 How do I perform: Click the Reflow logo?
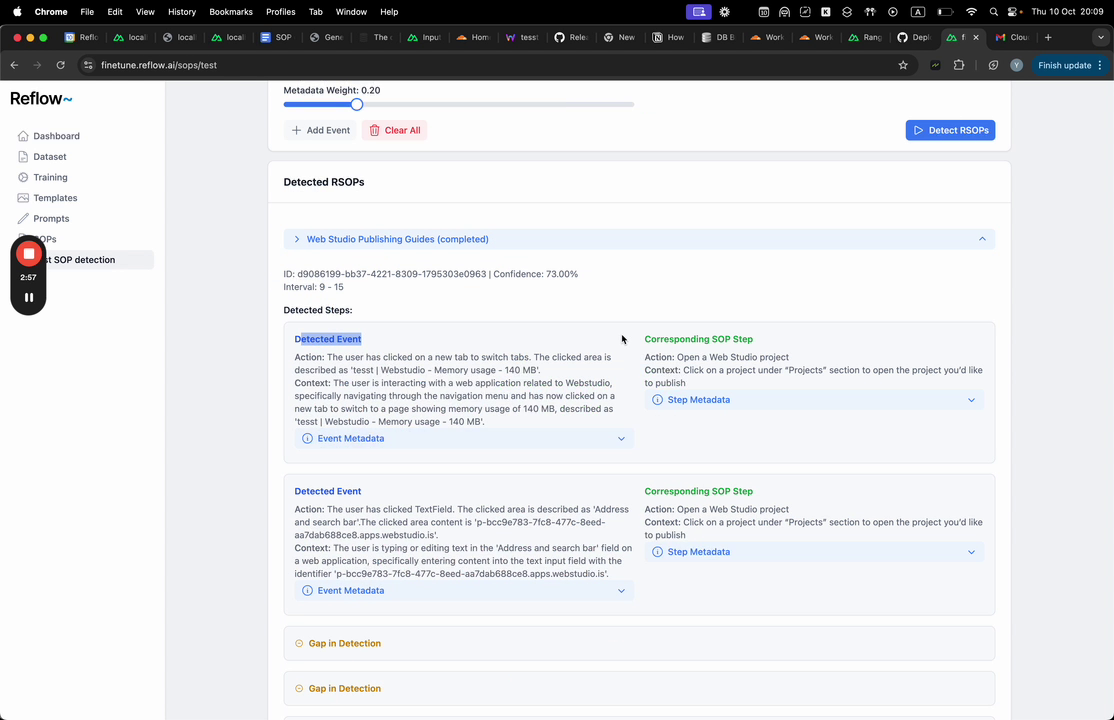tap(41, 99)
